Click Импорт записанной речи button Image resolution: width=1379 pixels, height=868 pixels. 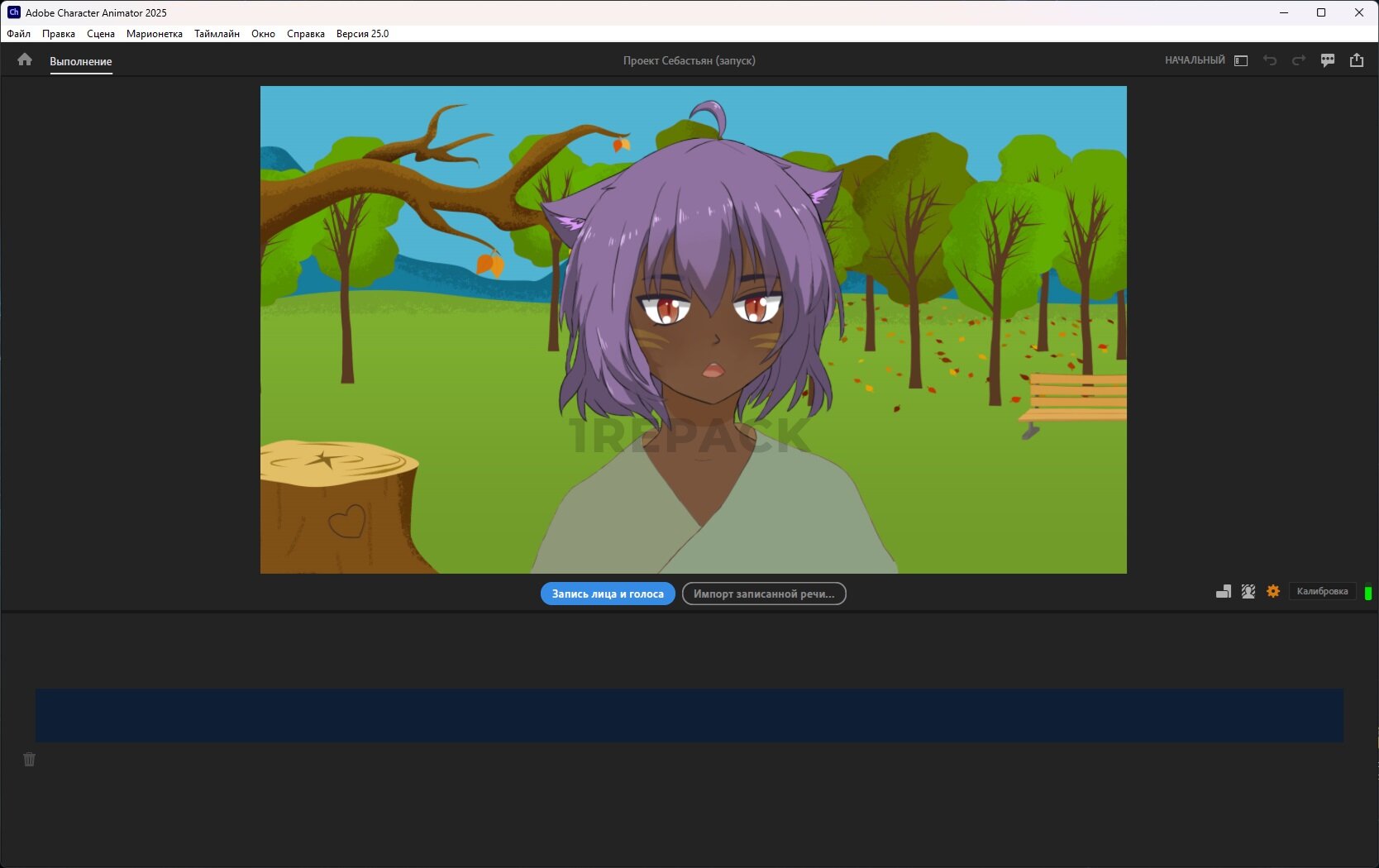coord(763,594)
